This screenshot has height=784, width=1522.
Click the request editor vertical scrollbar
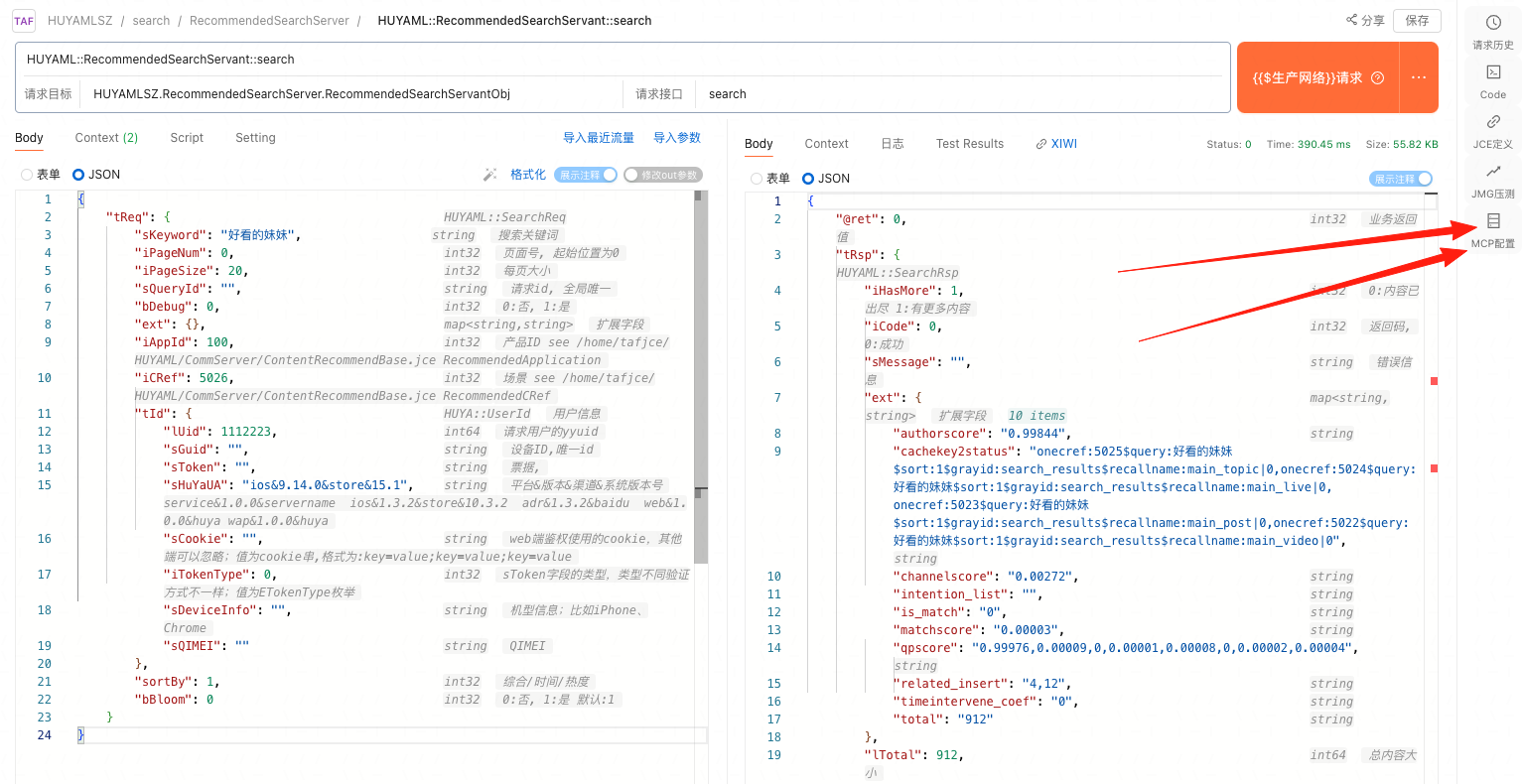pyautogui.click(x=700, y=377)
